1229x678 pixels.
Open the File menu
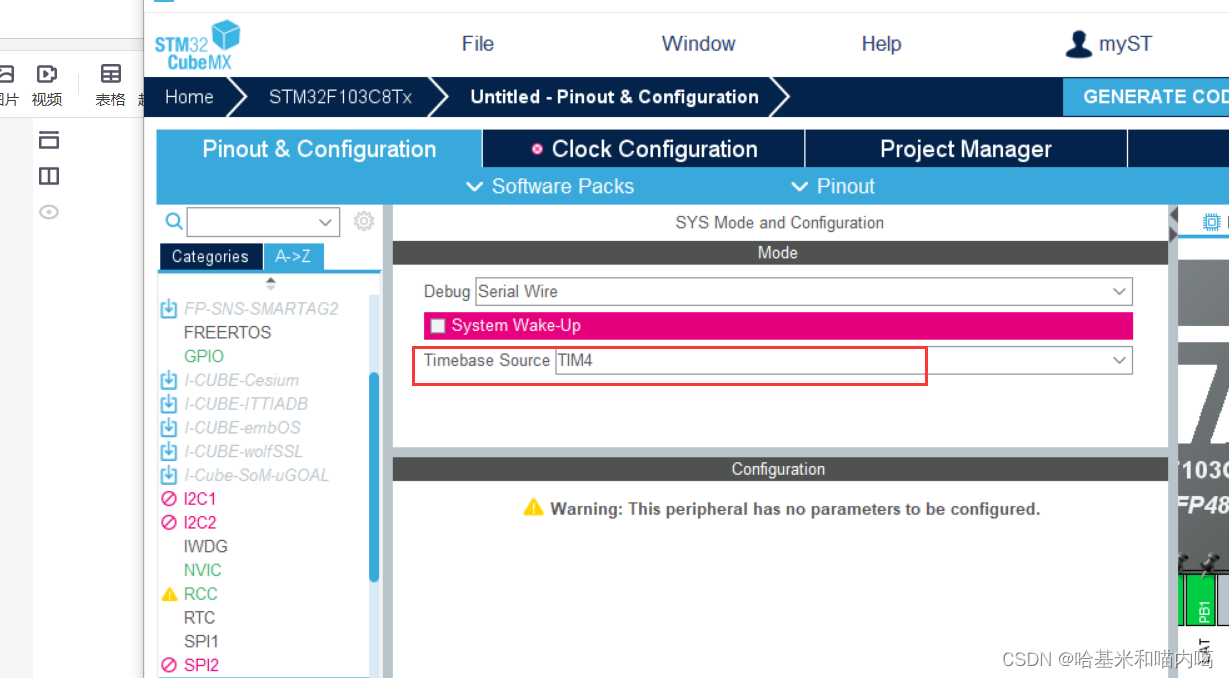click(478, 44)
